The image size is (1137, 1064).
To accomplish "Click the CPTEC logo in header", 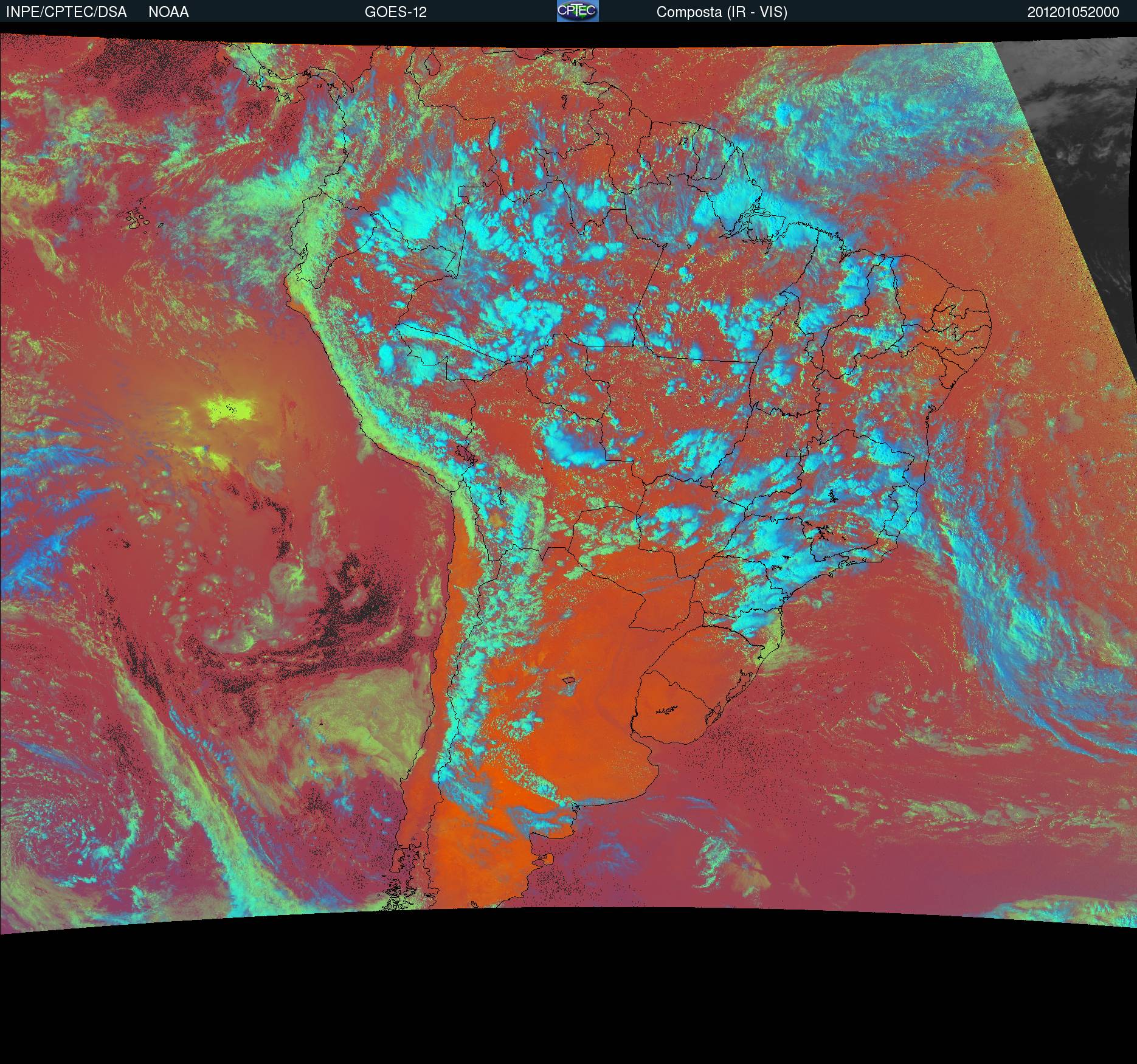I will 578,11.
